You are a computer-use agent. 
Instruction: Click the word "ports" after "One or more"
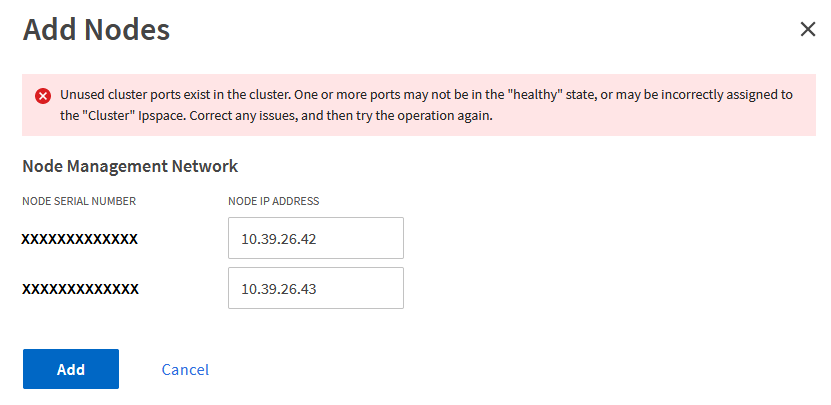(x=398, y=95)
